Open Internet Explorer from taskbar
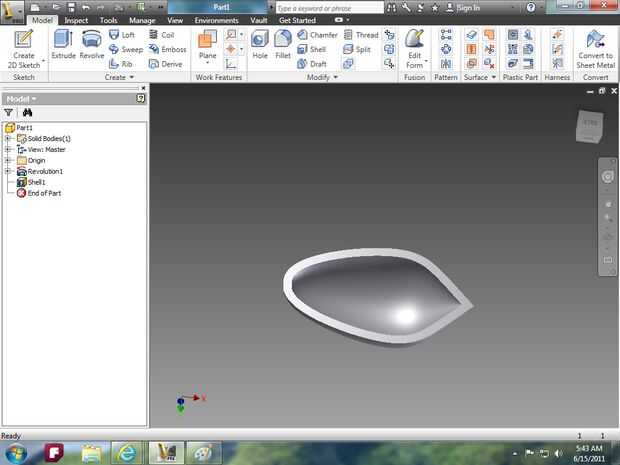620x465 pixels. point(127,453)
